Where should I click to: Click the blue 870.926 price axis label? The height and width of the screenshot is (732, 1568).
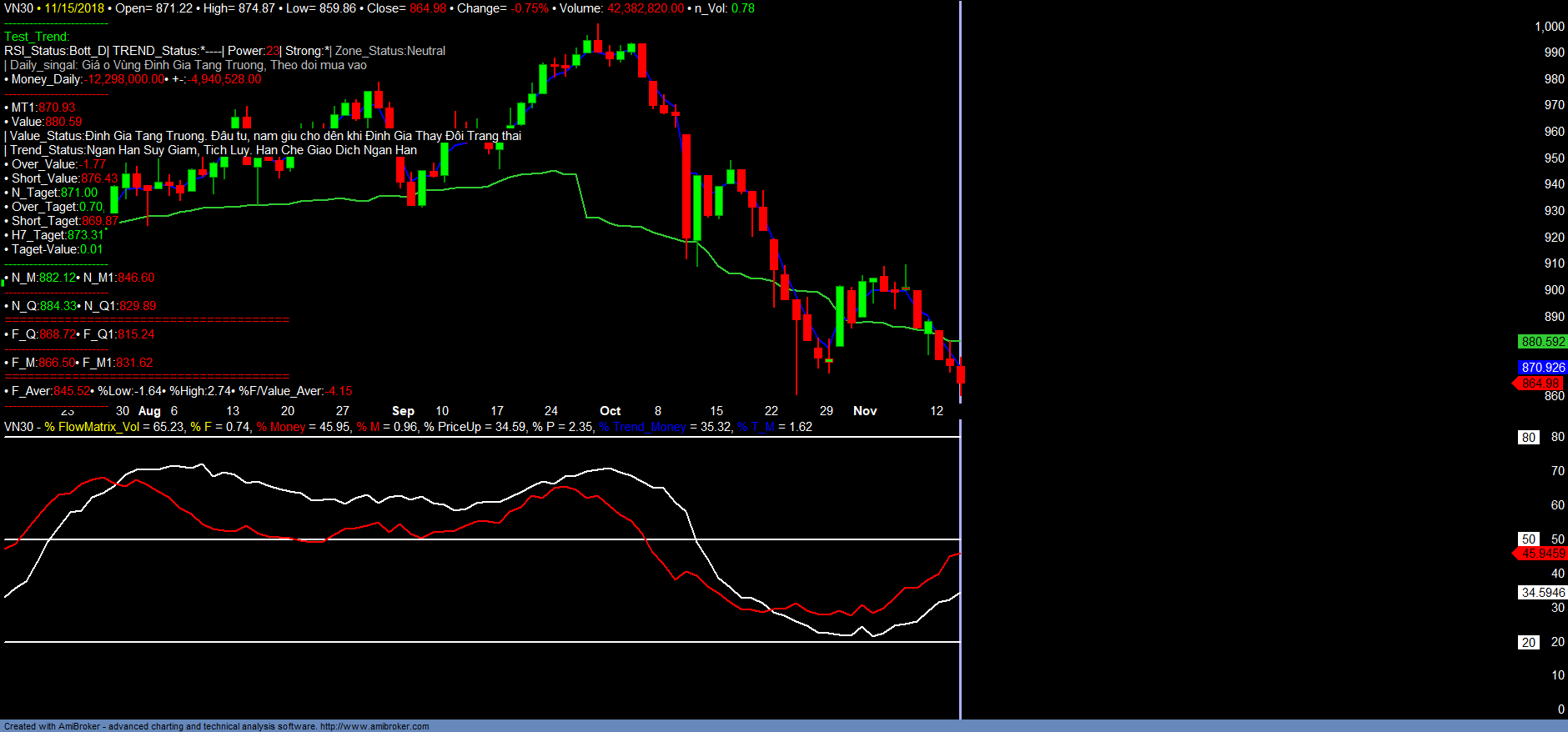[1542, 368]
